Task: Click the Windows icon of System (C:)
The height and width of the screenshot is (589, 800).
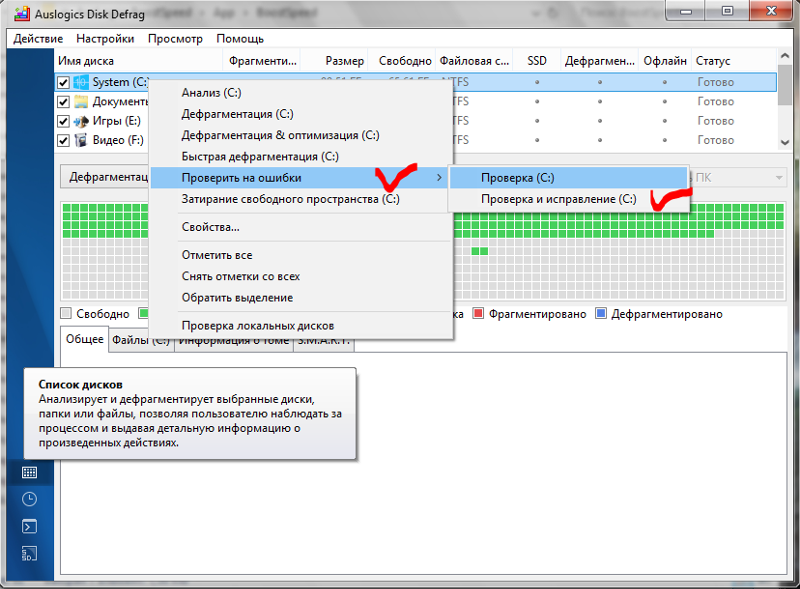Action: coord(81,82)
